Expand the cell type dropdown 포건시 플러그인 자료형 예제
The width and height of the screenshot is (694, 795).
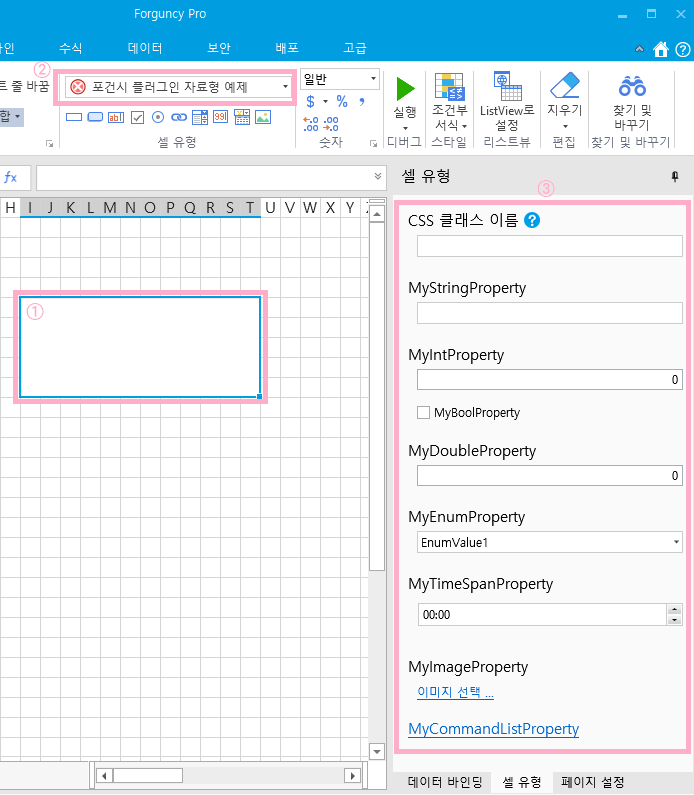click(285, 87)
